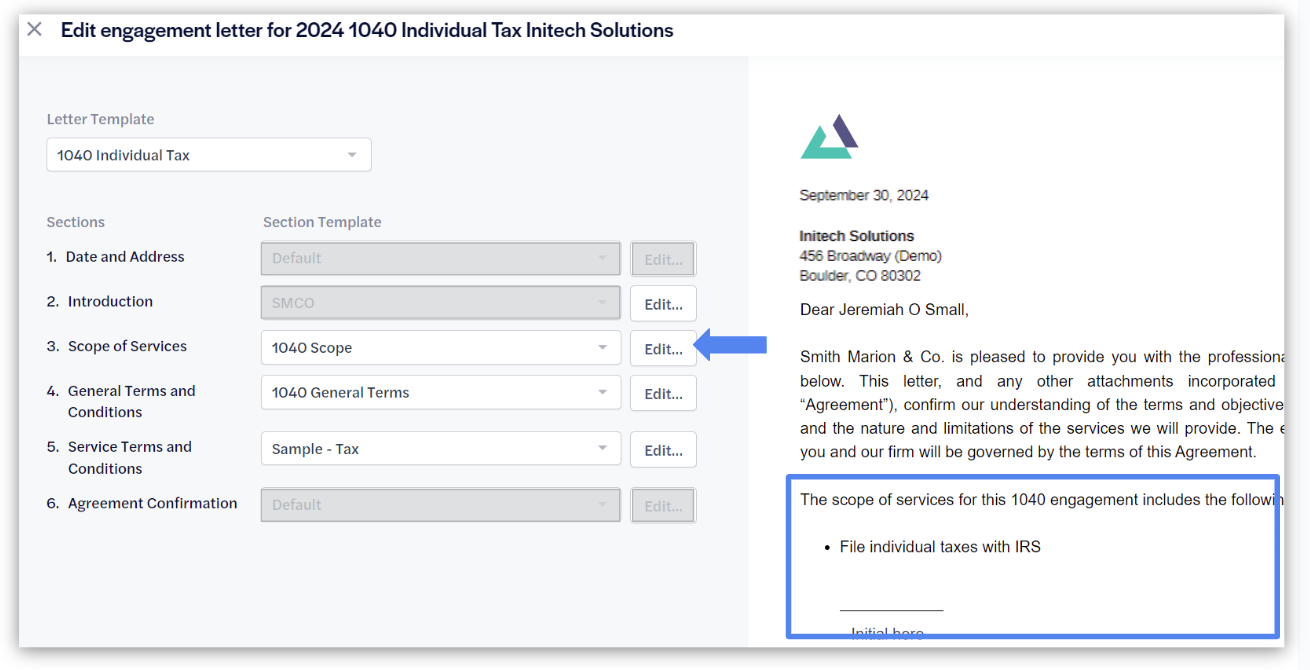Viewport: 1310px width, 670px height.
Task: Click the 'Agreement Confirmation' section label
Action: [153, 503]
